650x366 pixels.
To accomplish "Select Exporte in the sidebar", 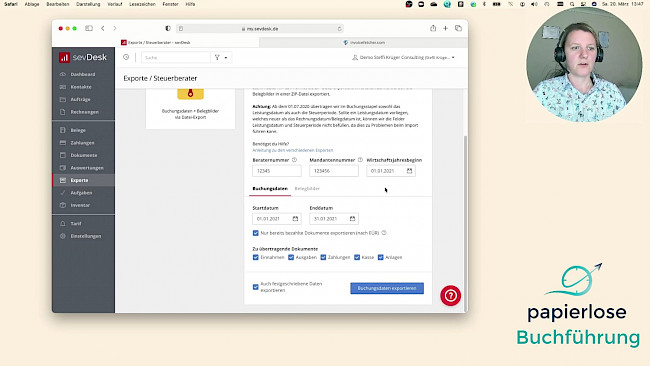I will [83, 180].
